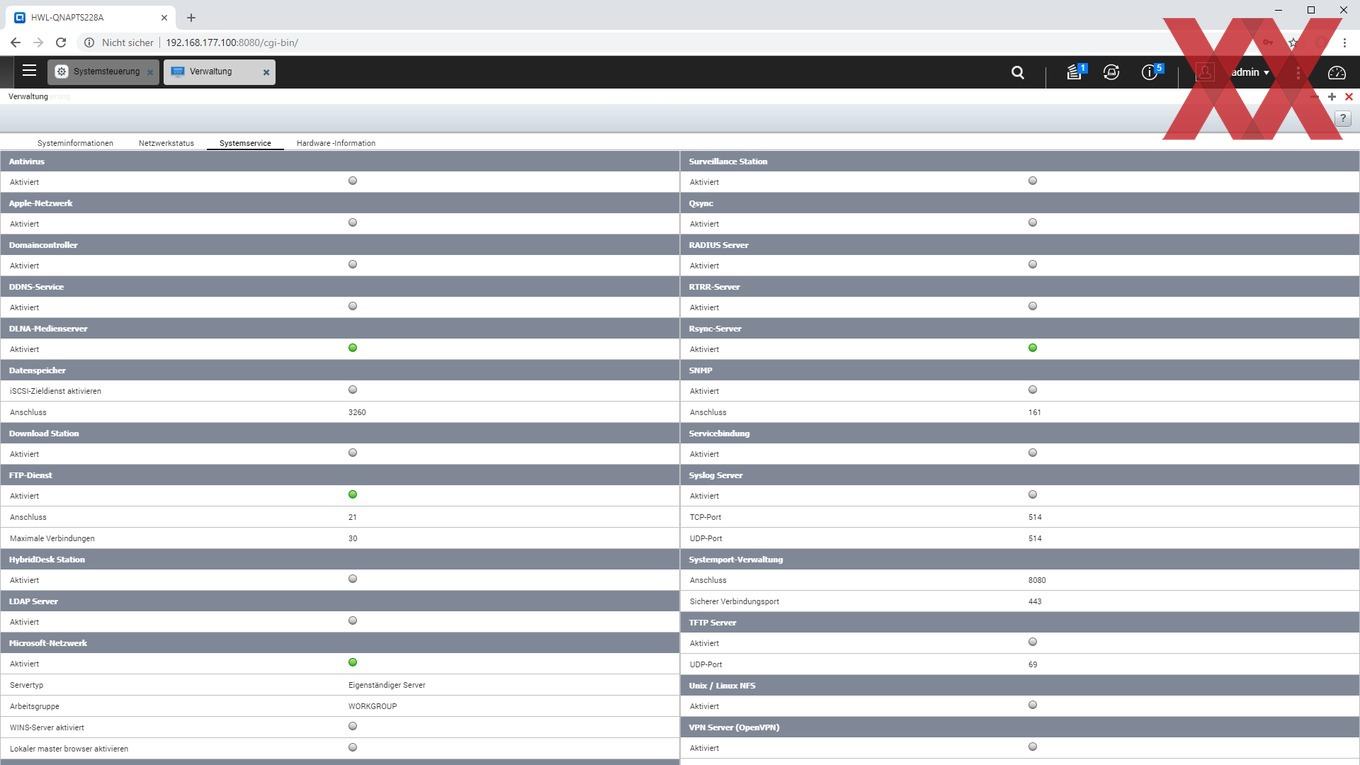Click Antivirus Aktiviert status indicator
Image resolution: width=1360 pixels, height=765 pixels.
(x=353, y=181)
